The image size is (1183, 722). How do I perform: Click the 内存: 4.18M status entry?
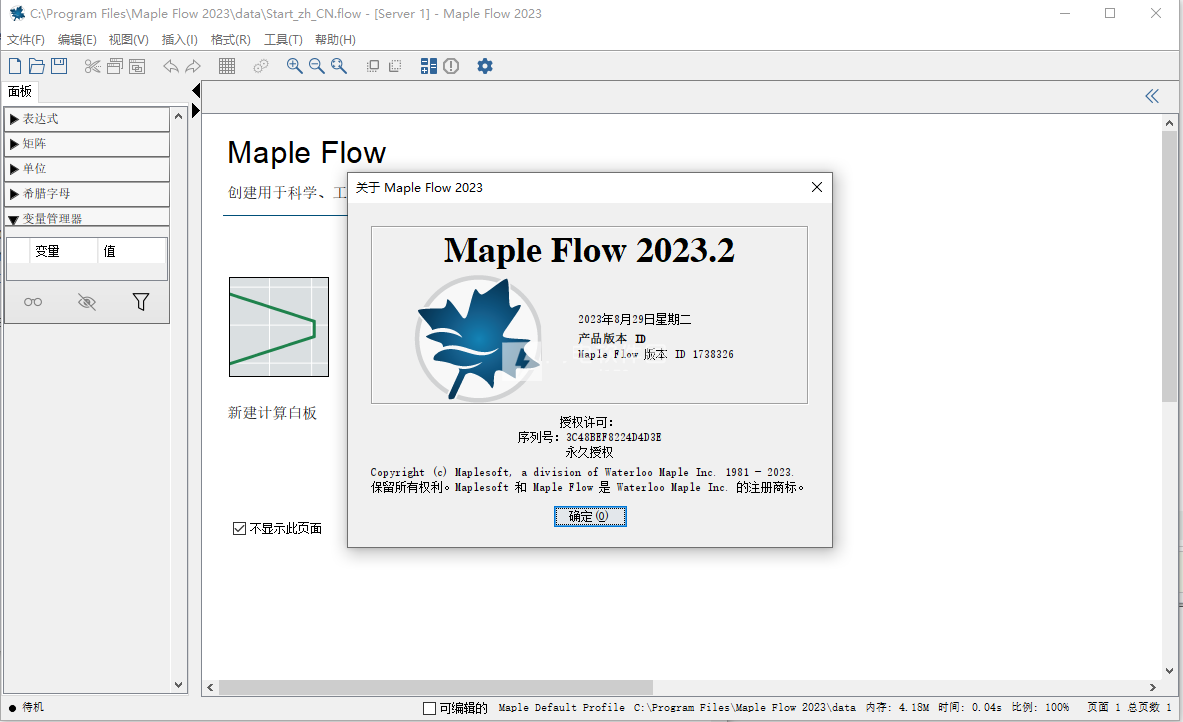tap(897, 708)
